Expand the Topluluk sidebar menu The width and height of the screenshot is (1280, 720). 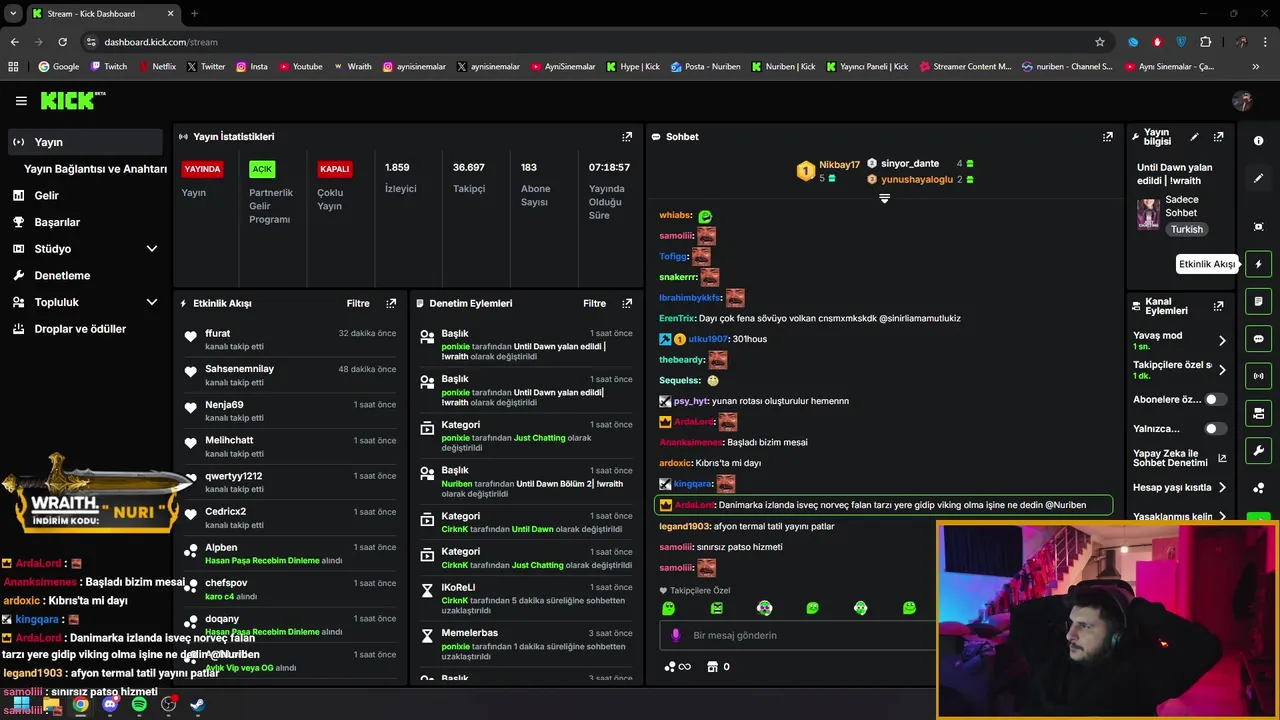[x=152, y=302]
